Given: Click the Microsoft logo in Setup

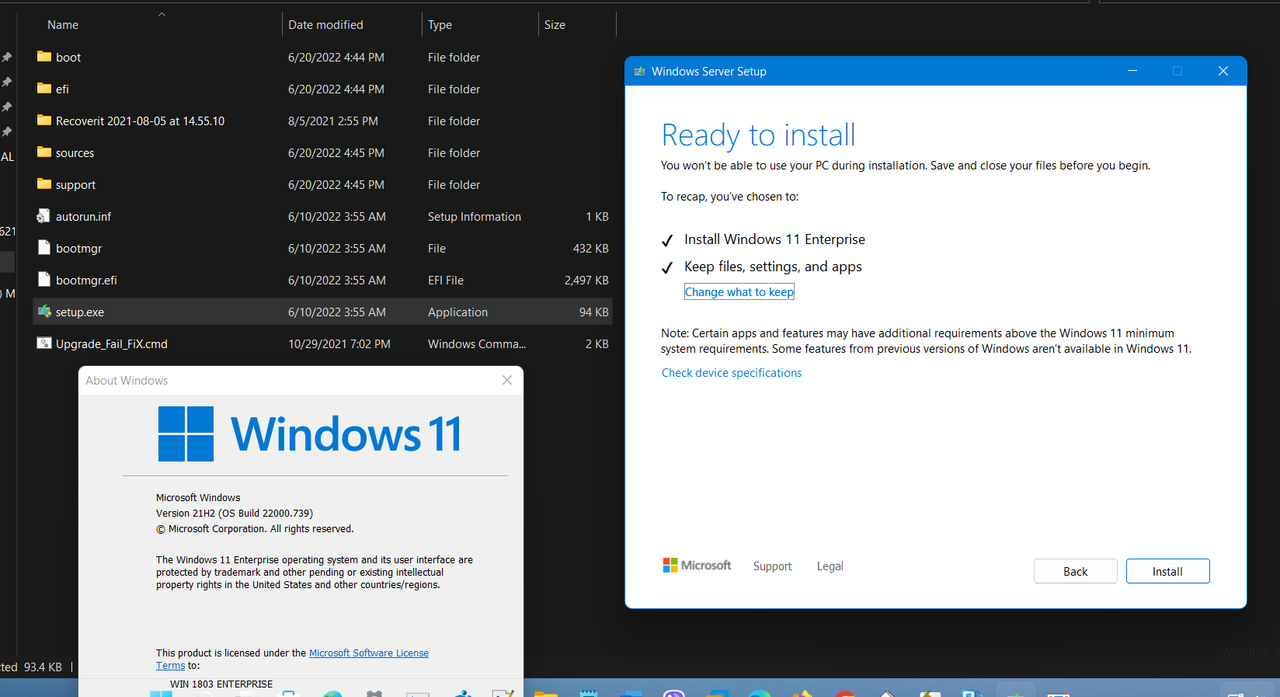Looking at the screenshot, I should 697,565.
